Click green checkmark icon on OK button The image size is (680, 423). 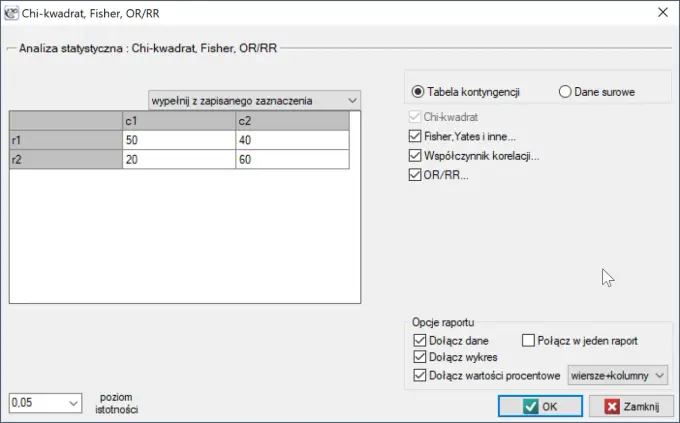click(530, 407)
